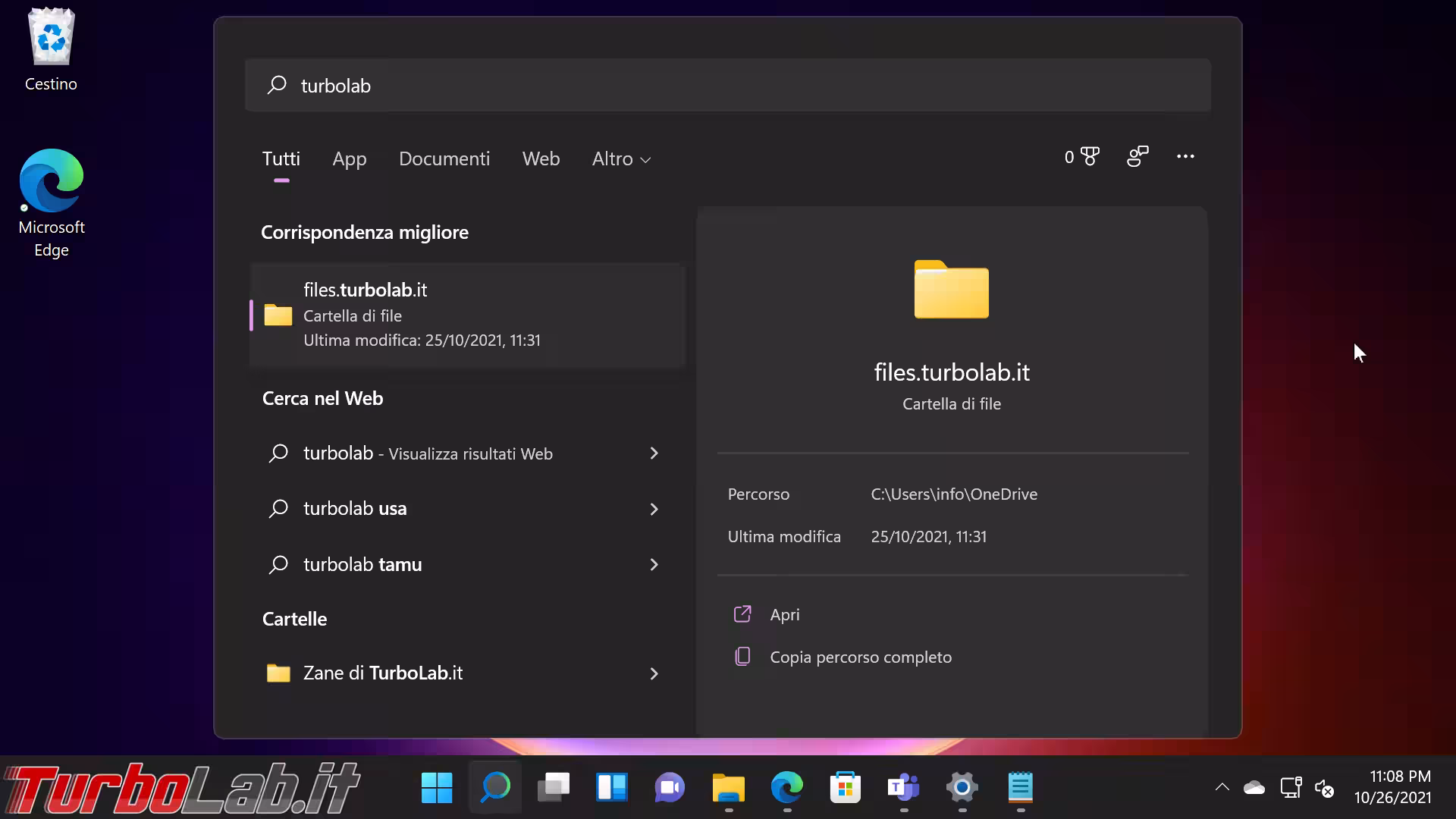The width and height of the screenshot is (1456, 819).
Task: Click the account/feedback people icon
Action: (1137, 157)
